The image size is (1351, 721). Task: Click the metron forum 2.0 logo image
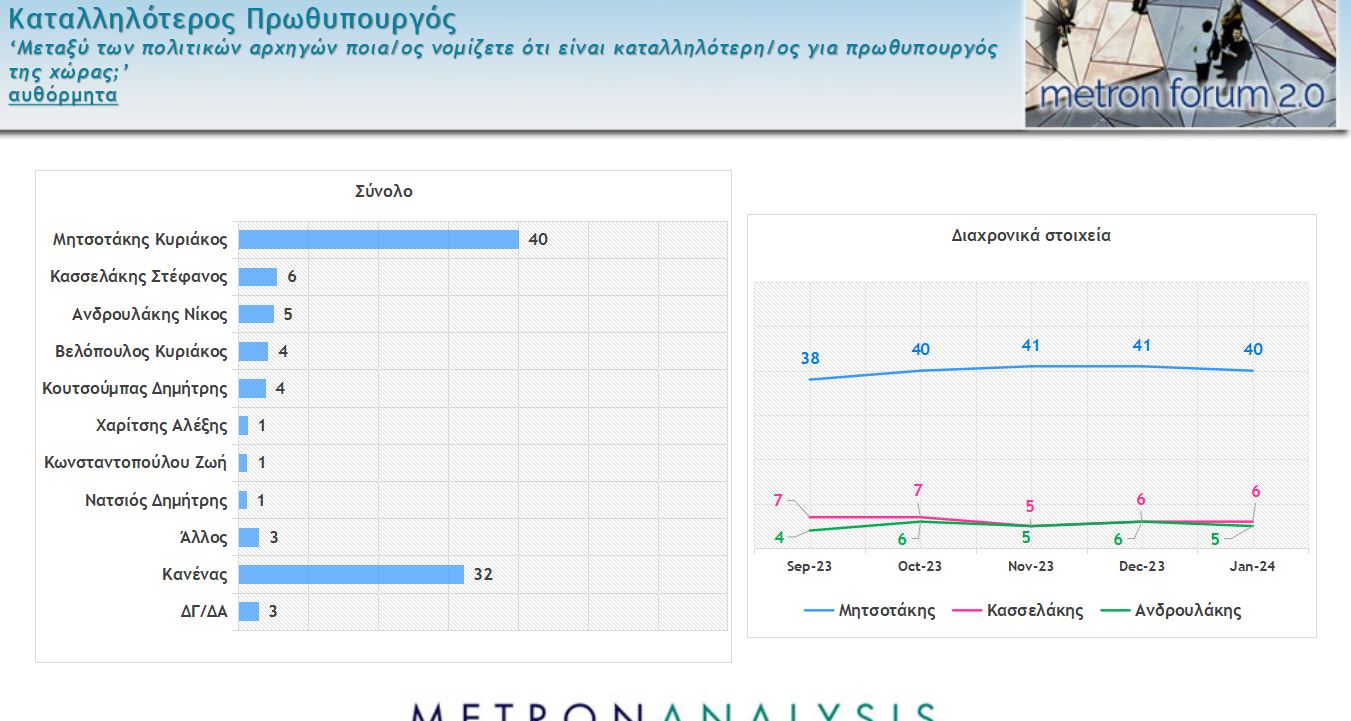[1180, 63]
